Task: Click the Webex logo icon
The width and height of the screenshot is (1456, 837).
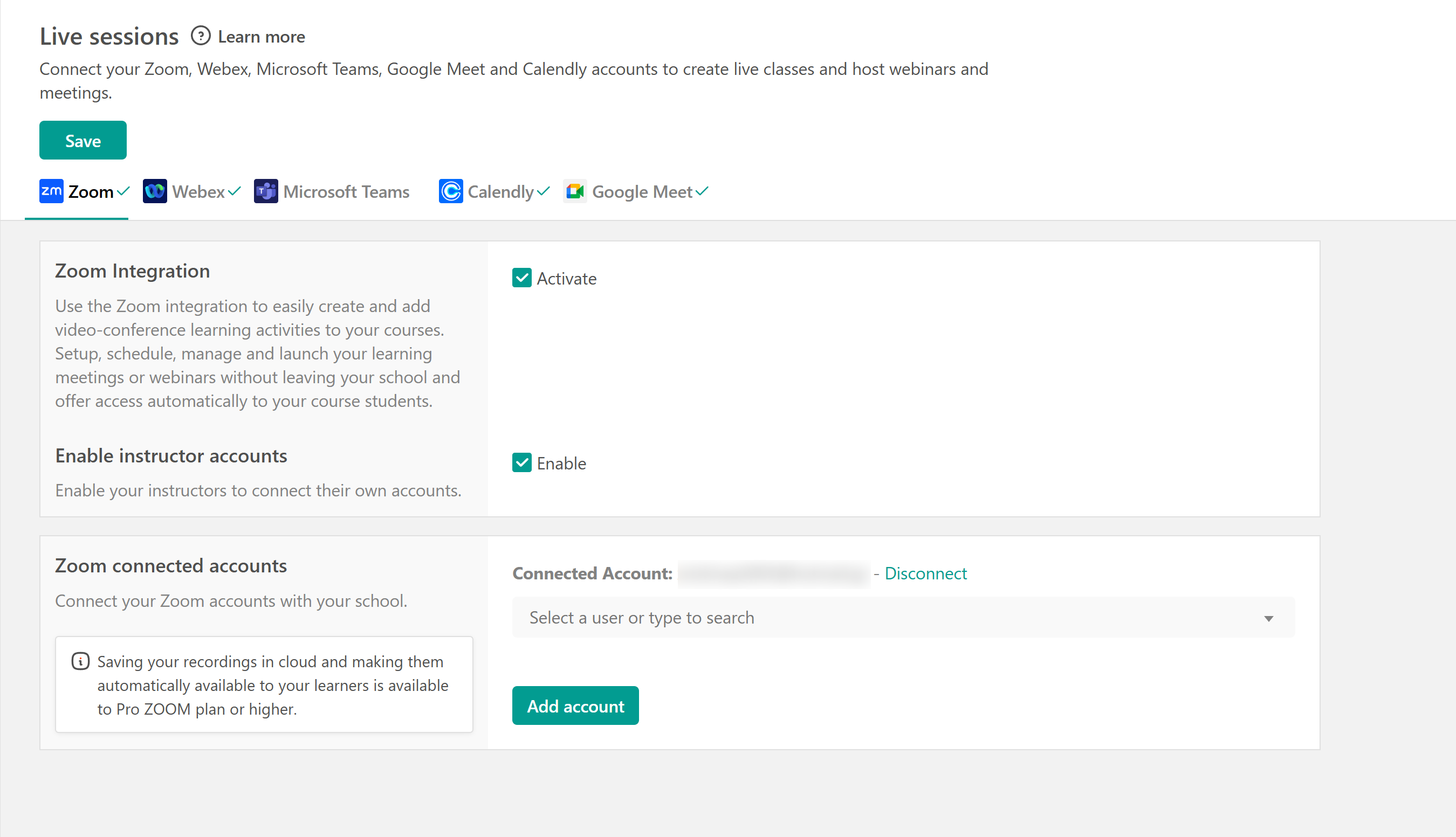Action: point(155,191)
